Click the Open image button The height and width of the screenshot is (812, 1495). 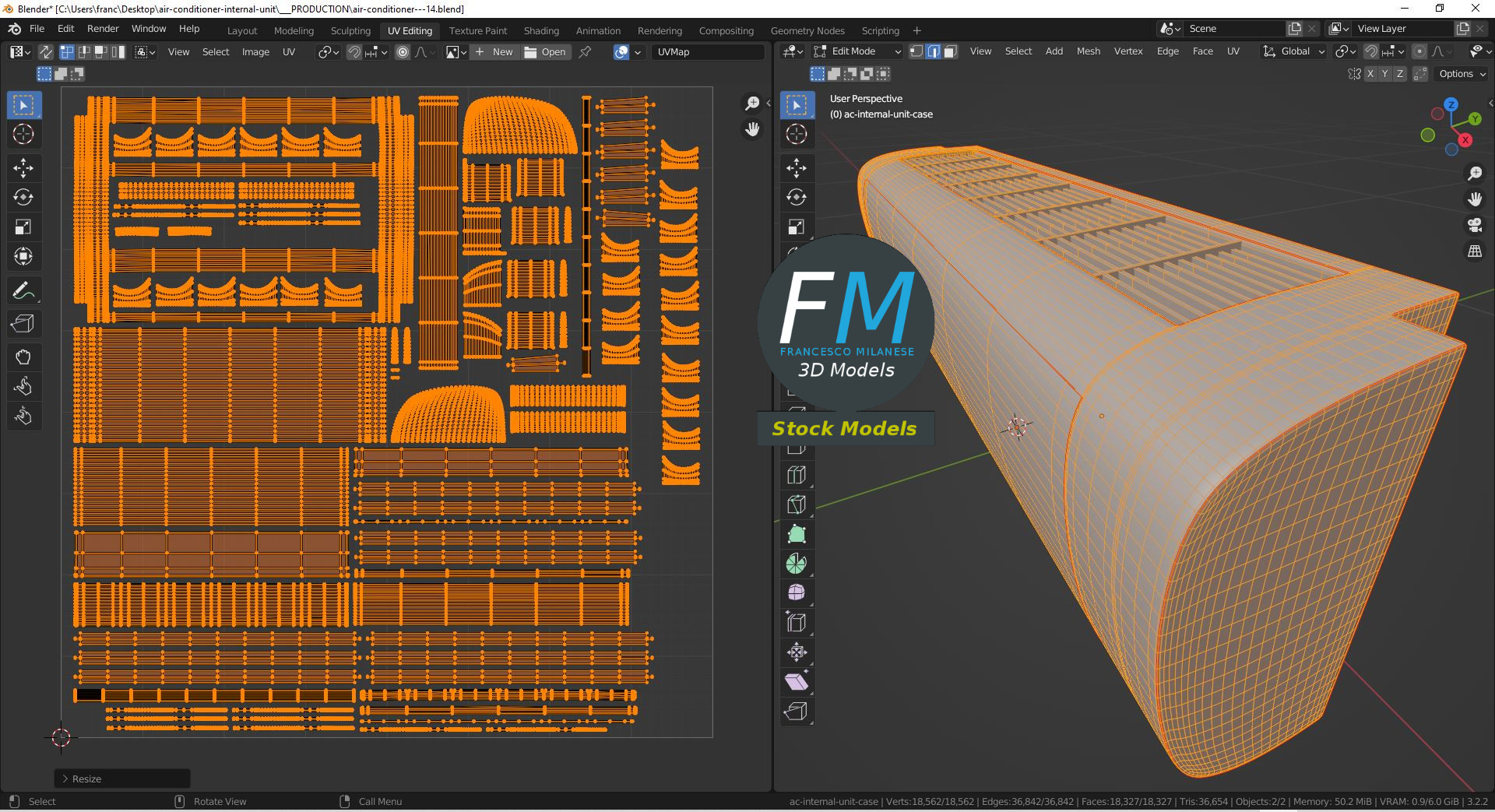click(x=546, y=52)
